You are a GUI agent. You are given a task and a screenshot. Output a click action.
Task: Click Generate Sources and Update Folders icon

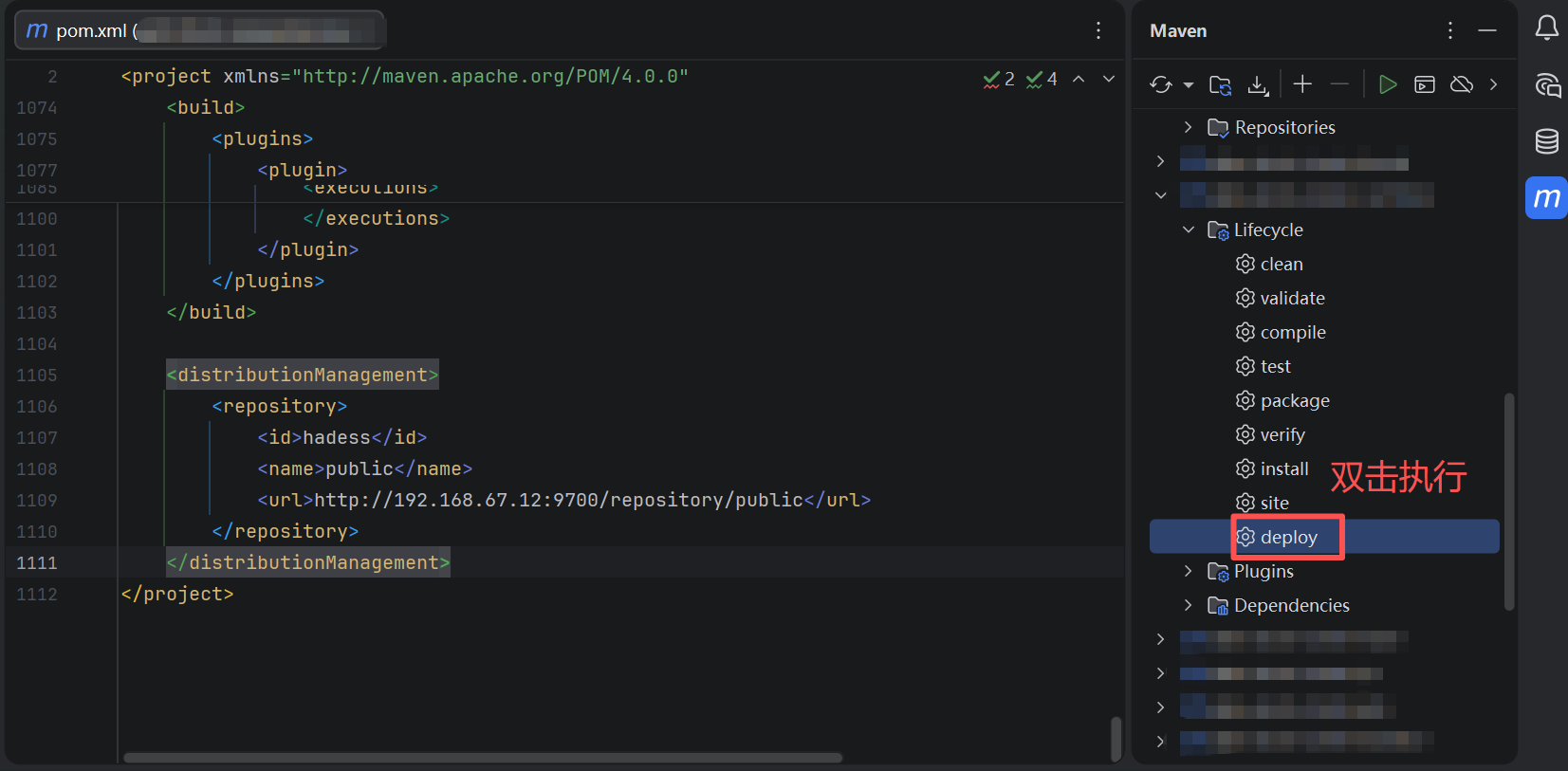pyautogui.click(x=1220, y=84)
